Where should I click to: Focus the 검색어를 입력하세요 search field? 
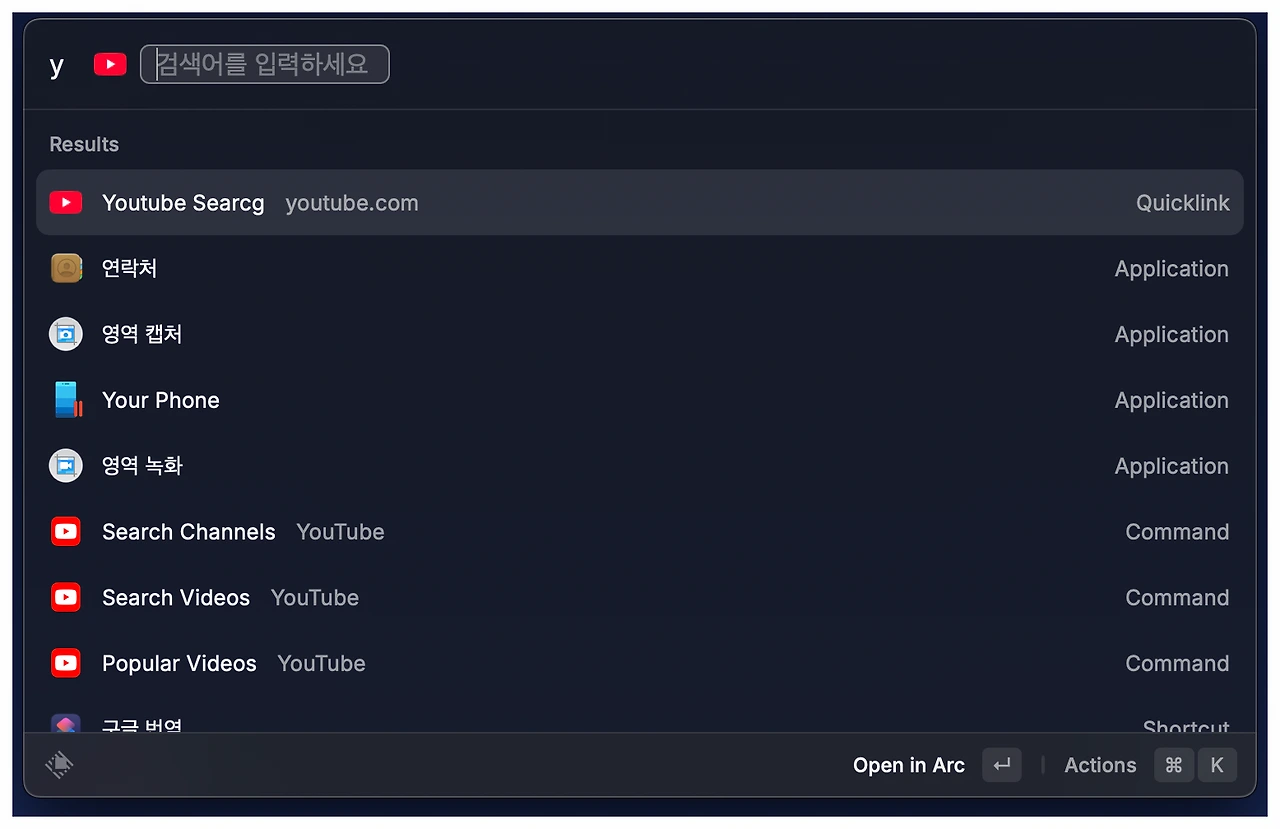[x=265, y=65]
